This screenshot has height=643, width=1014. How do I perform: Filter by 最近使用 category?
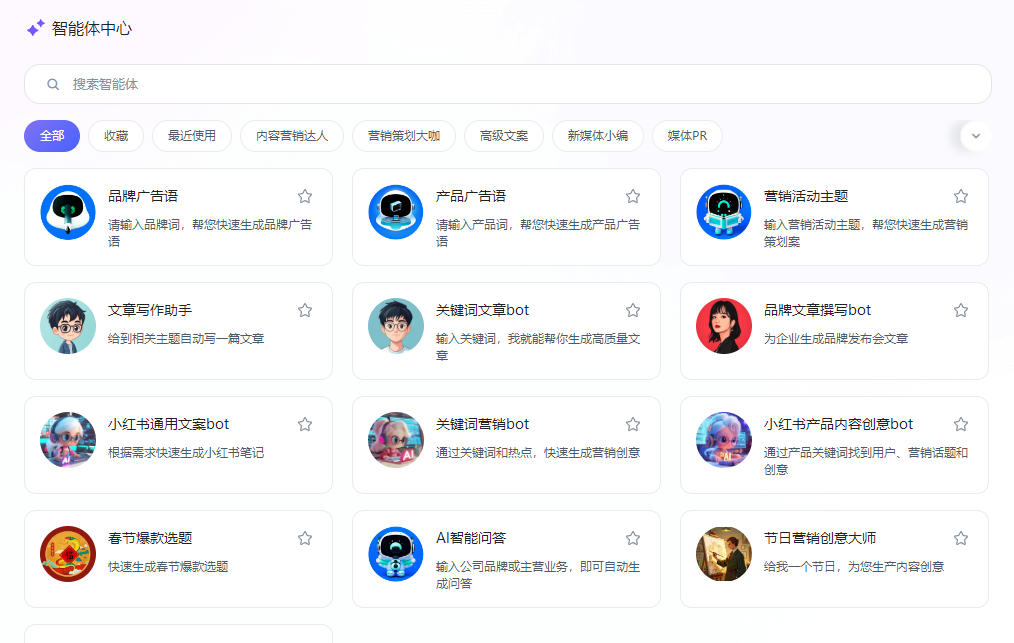[192, 136]
